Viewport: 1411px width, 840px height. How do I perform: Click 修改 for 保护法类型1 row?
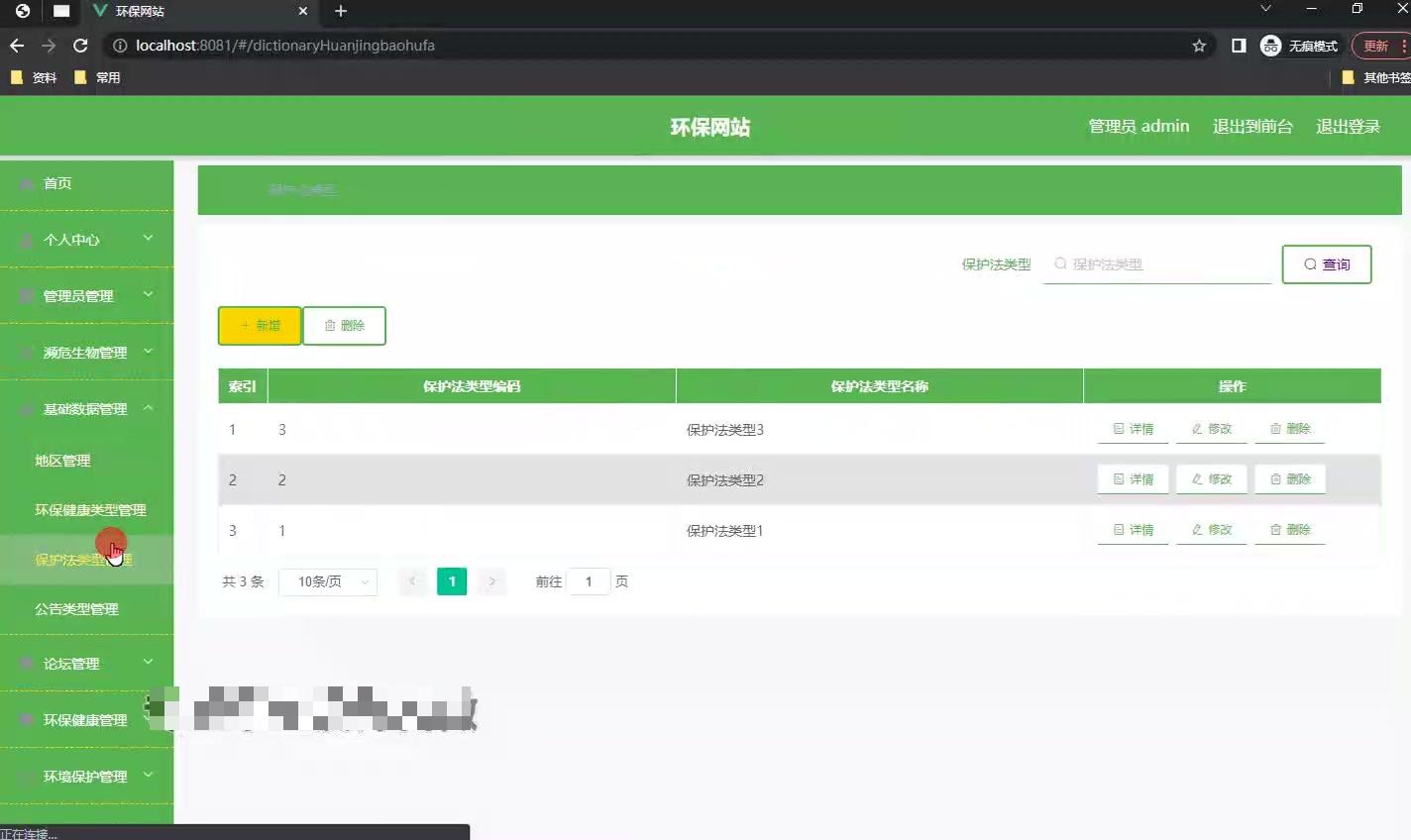pos(1211,530)
